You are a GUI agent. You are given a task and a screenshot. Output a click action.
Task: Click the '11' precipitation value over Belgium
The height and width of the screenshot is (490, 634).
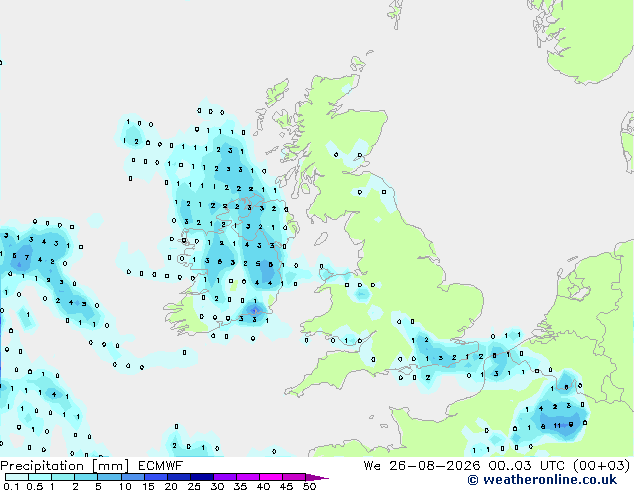click(x=557, y=425)
